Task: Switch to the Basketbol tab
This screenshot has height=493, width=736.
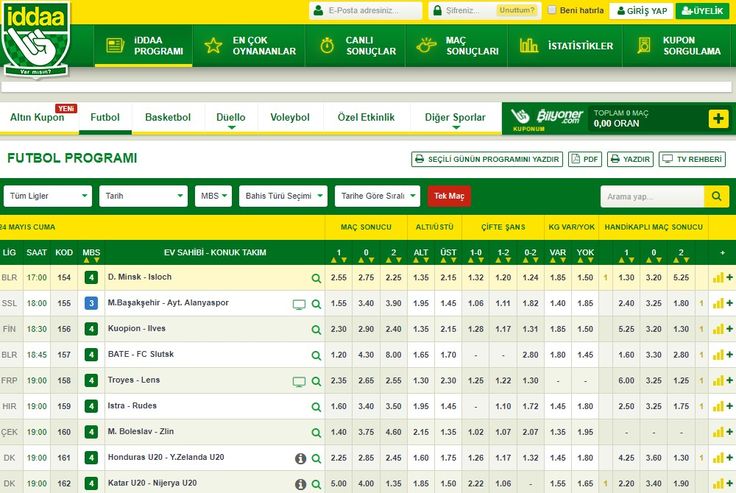Action: click(168, 117)
